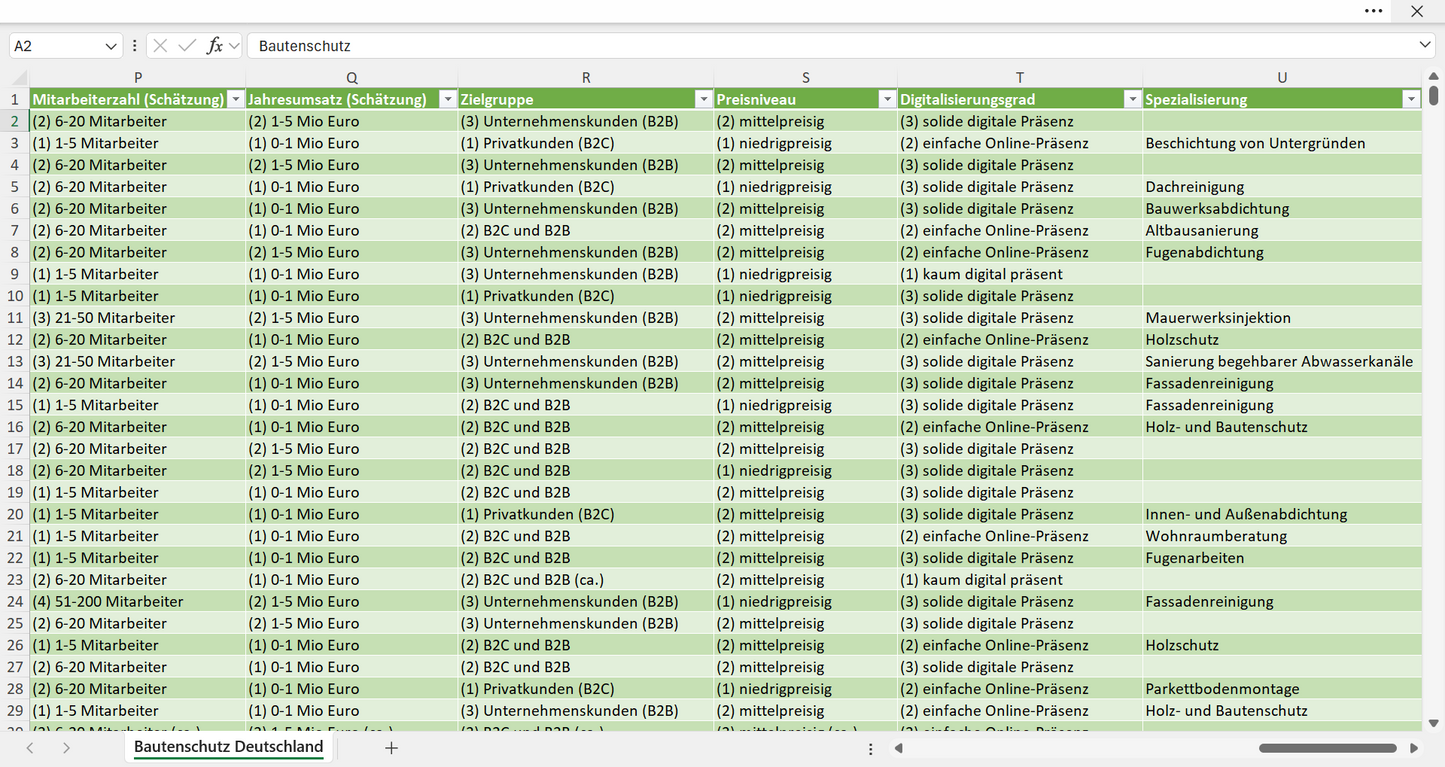The image size is (1445, 767).
Task: Open the three-dots more options menu
Action: point(1374,11)
